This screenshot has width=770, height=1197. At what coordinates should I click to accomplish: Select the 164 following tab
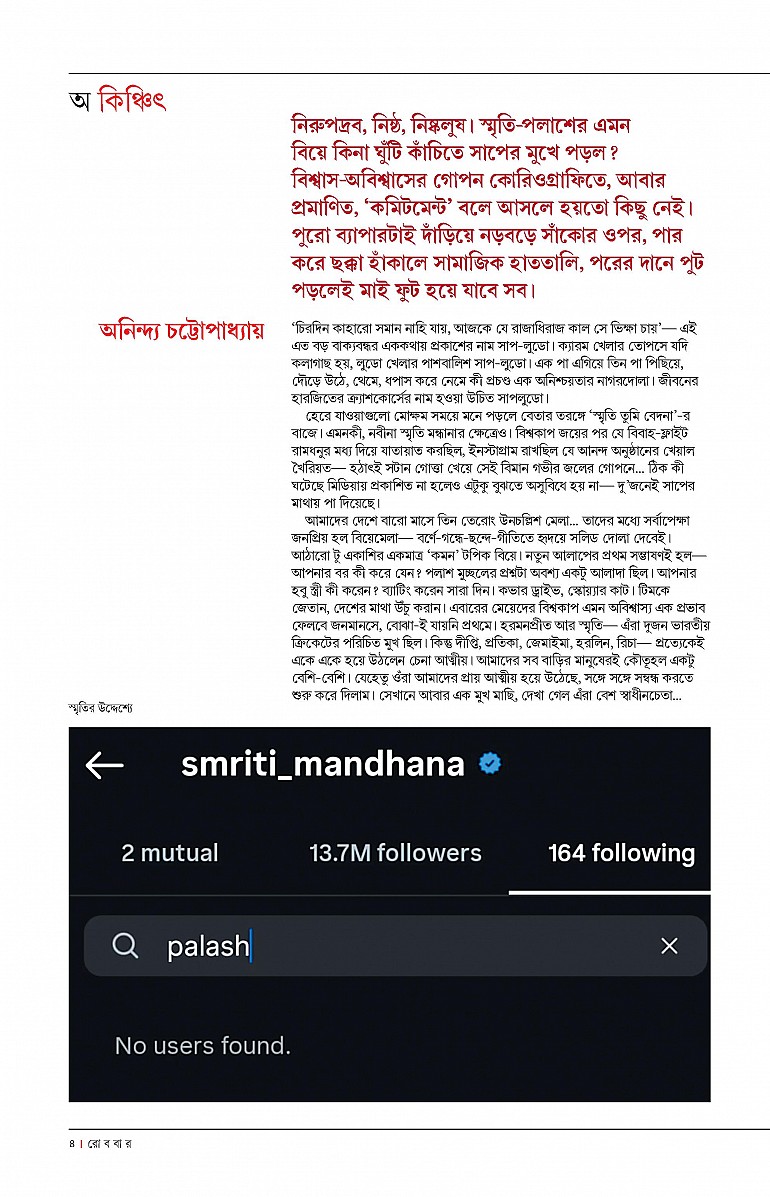621,853
